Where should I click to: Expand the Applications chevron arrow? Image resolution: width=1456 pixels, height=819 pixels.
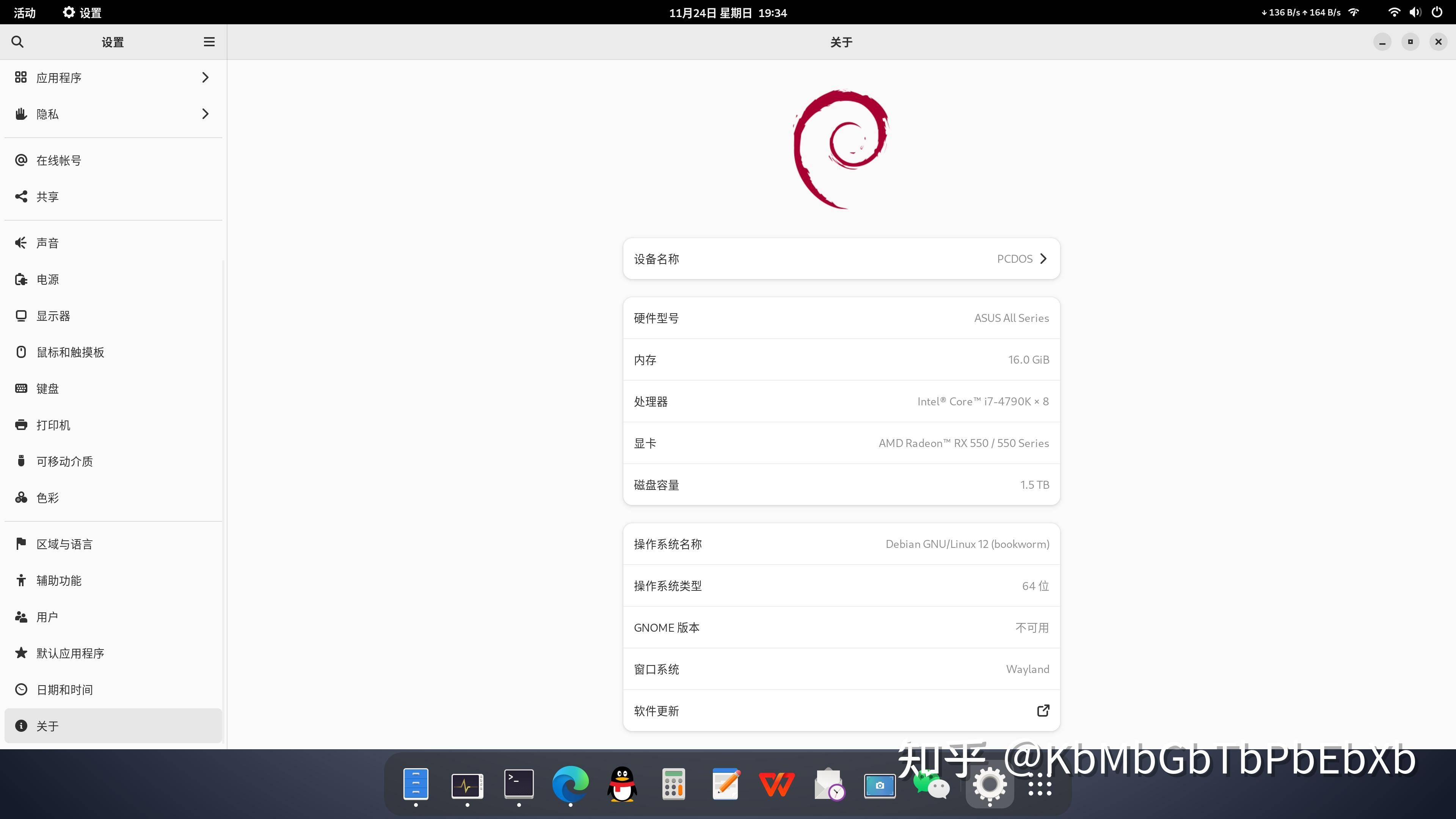205,77
